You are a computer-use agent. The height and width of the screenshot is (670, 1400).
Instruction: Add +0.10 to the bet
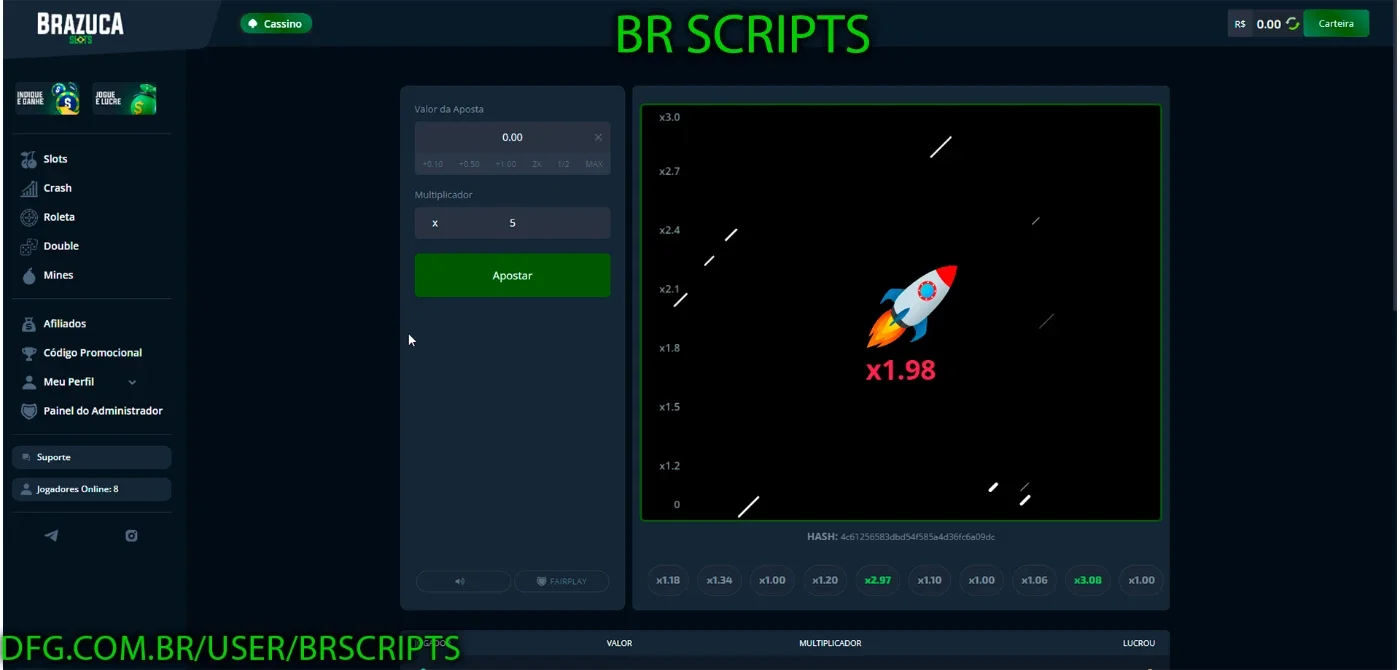coord(432,164)
